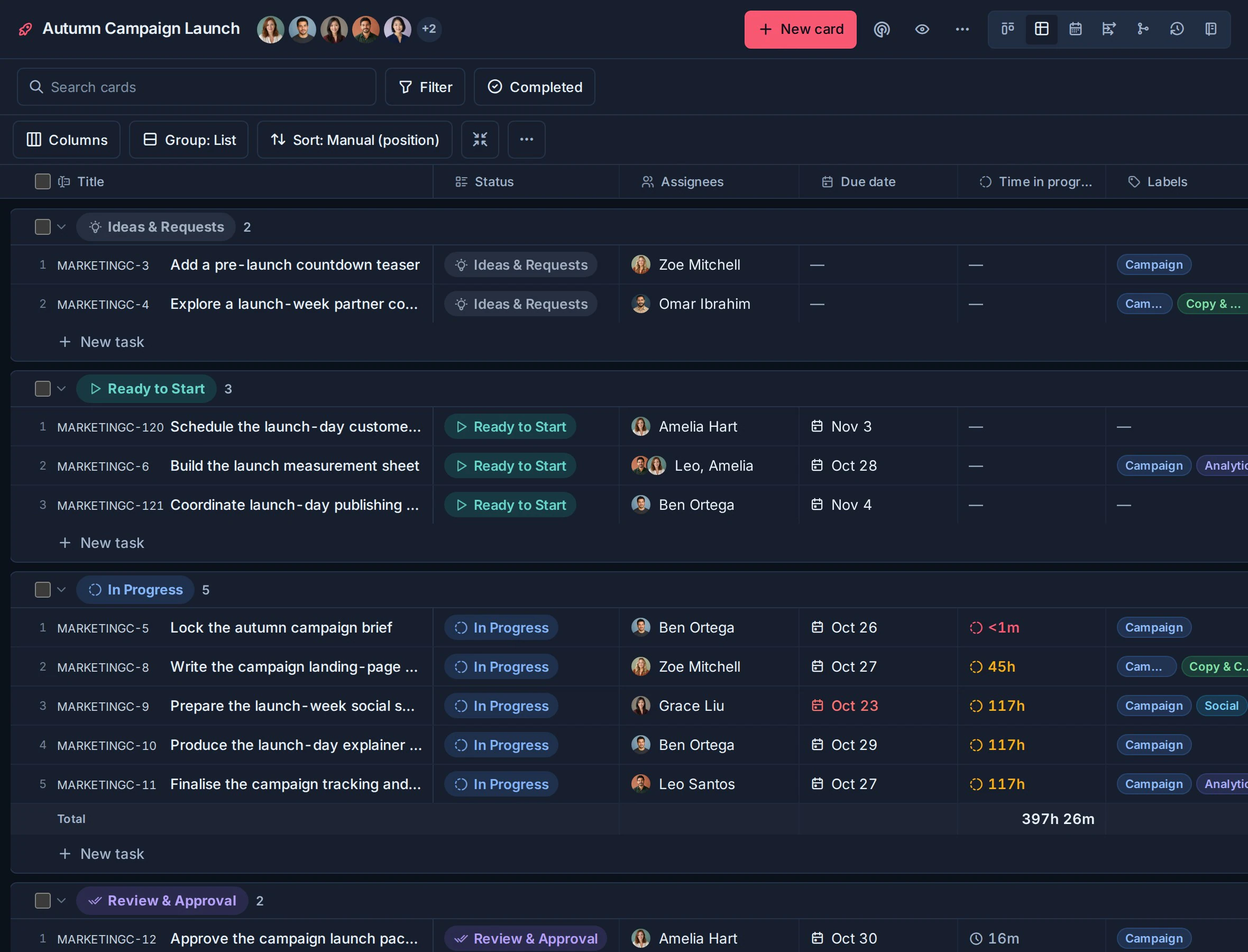Click the New card button

(800, 30)
